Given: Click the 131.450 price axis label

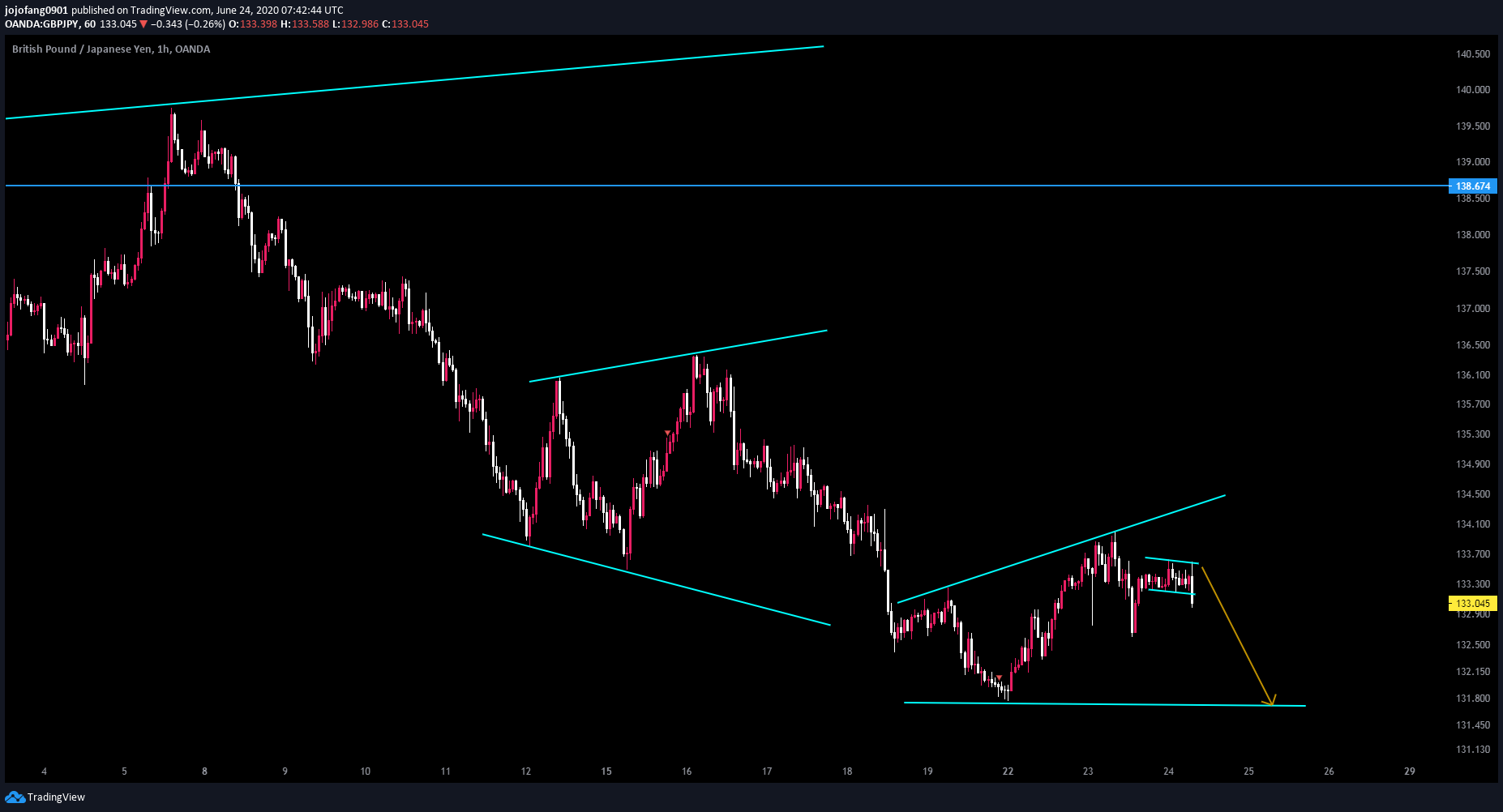Looking at the screenshot, I should (x=1473, y=725).
